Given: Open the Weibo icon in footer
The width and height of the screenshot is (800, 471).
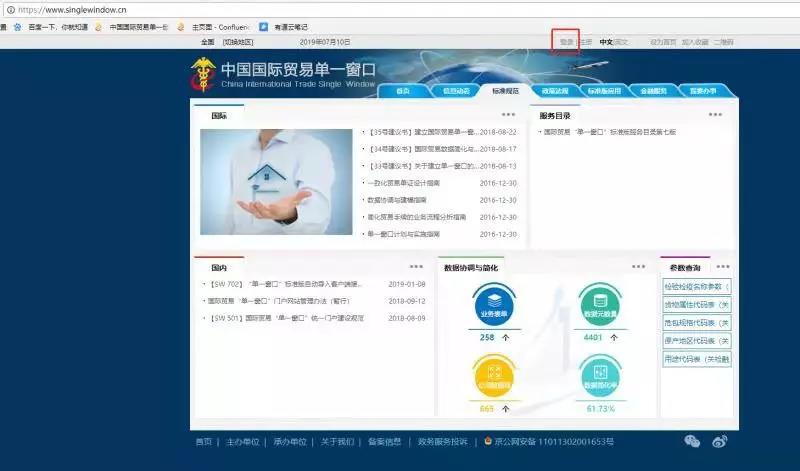Looking at the screenshot, I should pos(719,441).
